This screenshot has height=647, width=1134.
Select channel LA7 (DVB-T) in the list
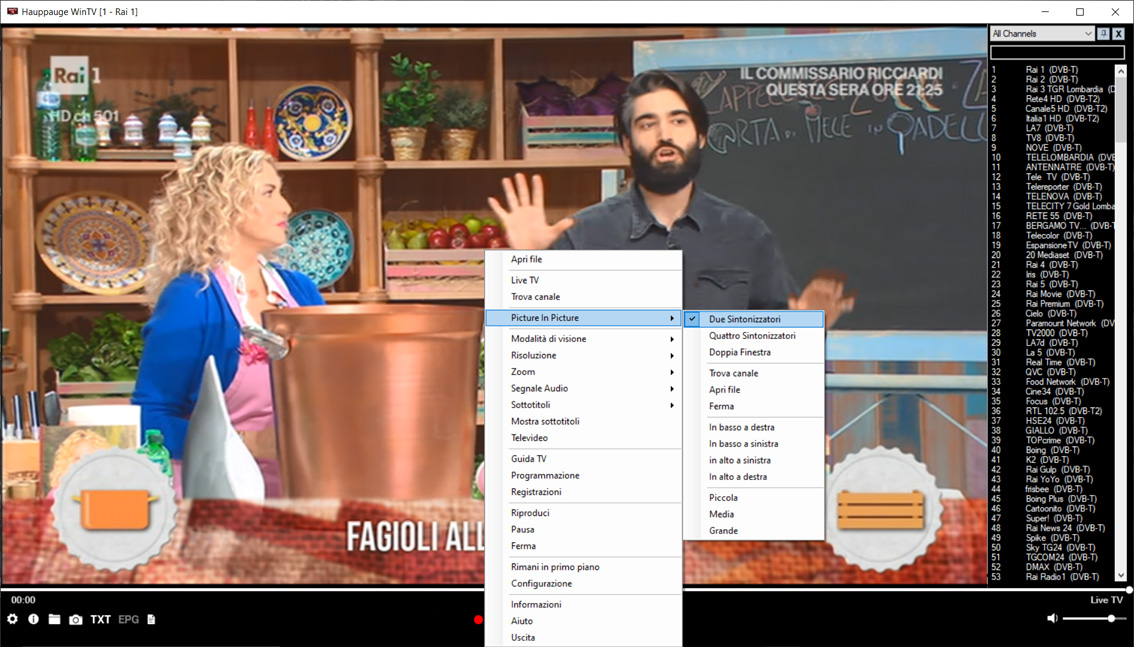click(1052, 128)
